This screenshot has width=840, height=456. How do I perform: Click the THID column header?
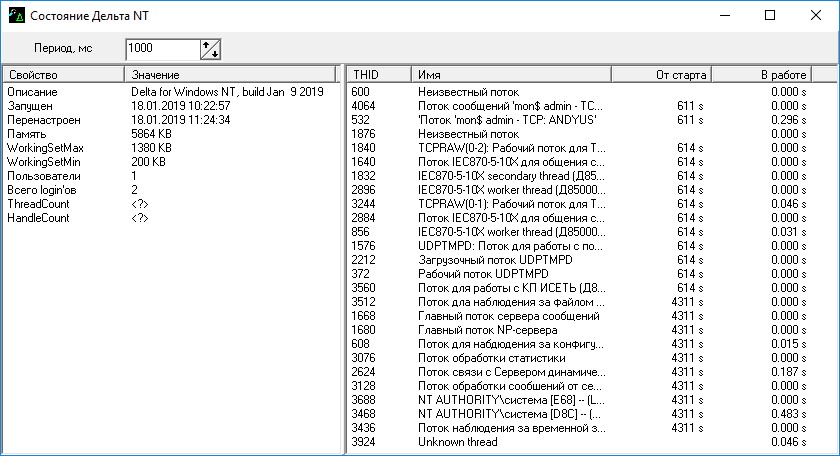tap(378, 75)
